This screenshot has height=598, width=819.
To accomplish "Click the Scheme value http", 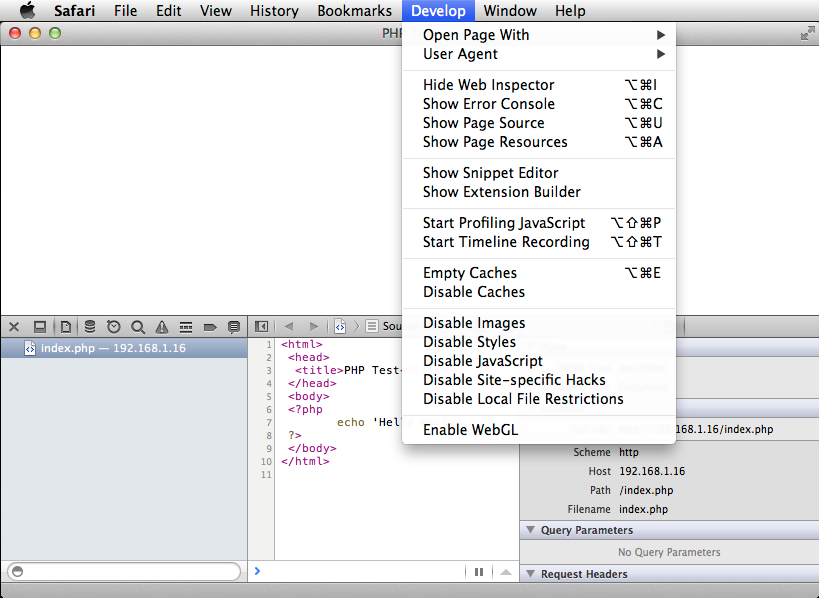I will [629, 452].
